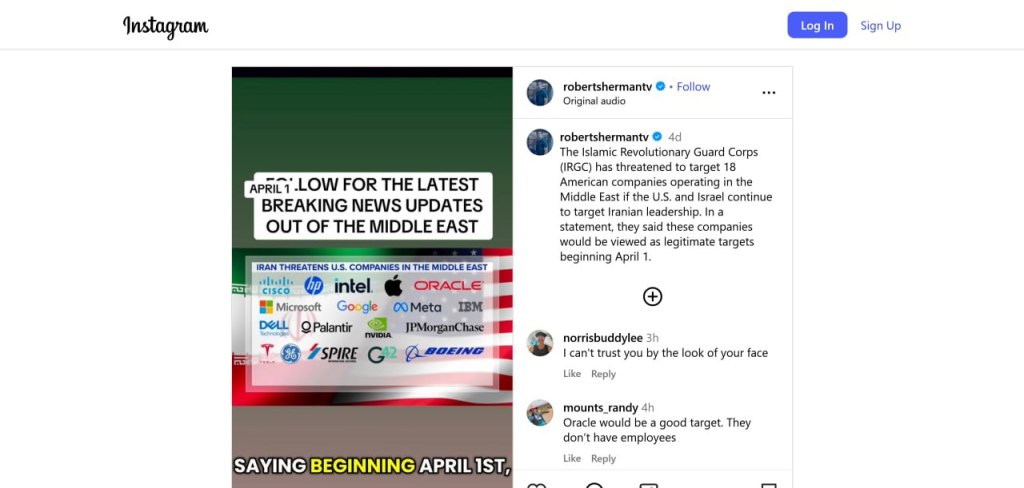Open the mounts_randy username link
This screenshot has width=1024, height=488.
tap(600, 408)
